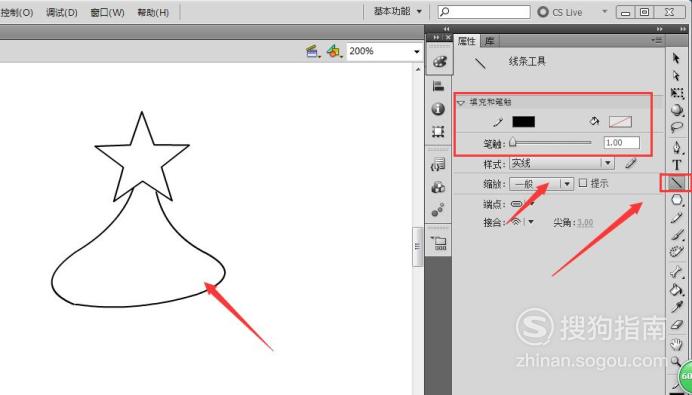Select the 3D Rotation tool
This screenshot has width=692, height=395.
point(677,110)
